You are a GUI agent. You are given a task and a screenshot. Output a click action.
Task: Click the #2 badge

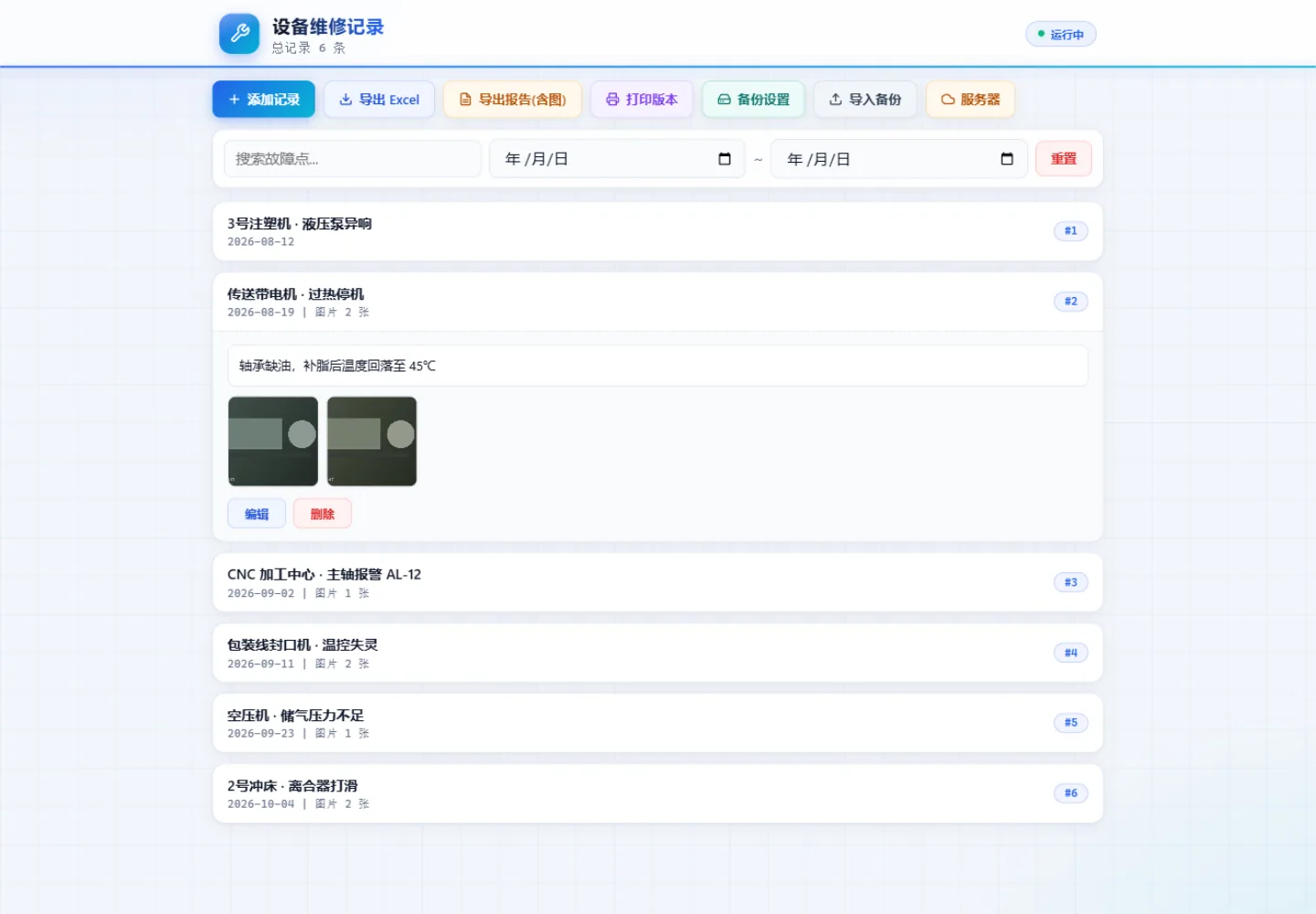tap(1071, 302)
